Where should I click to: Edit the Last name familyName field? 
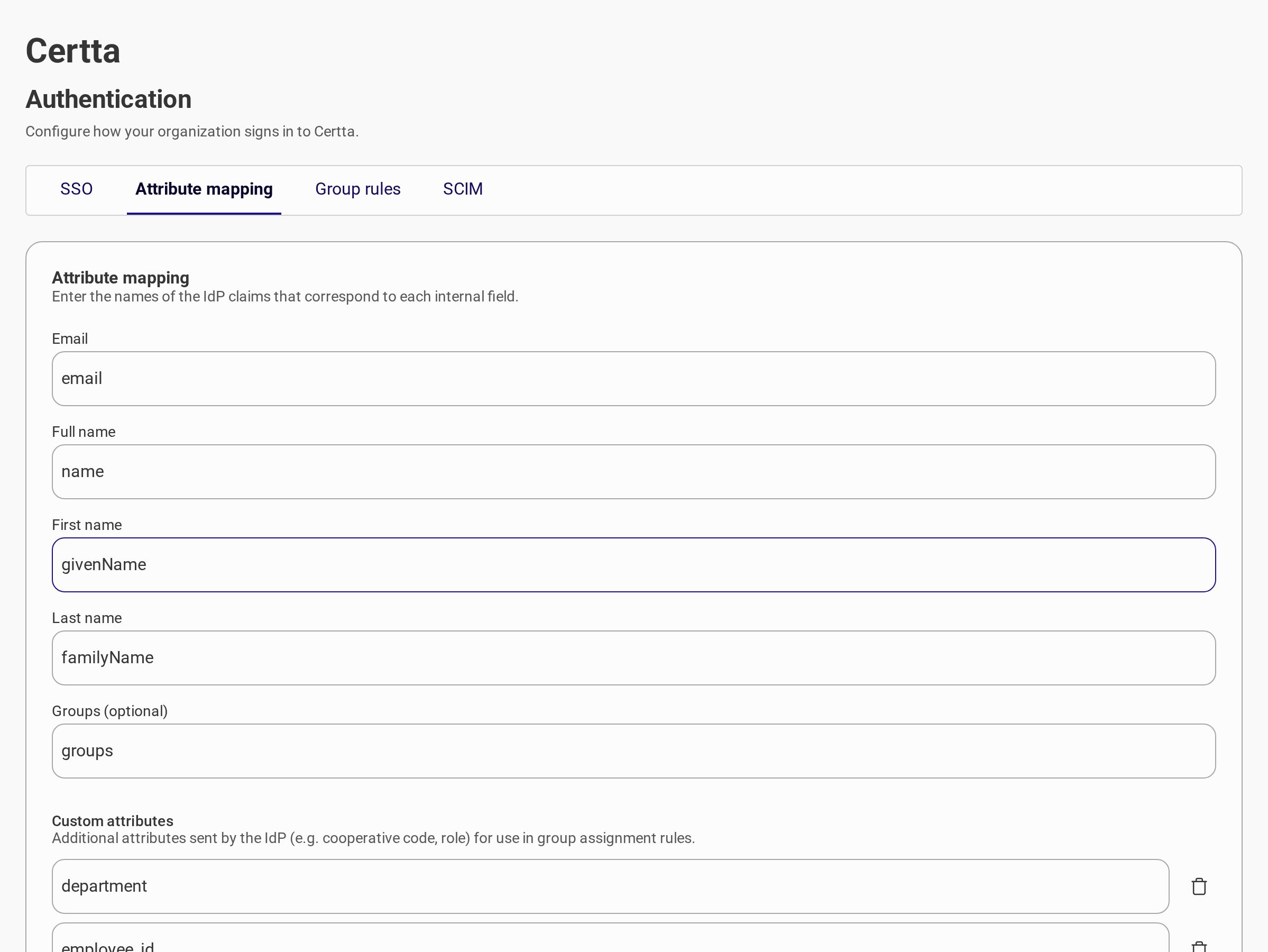(633, 658)
